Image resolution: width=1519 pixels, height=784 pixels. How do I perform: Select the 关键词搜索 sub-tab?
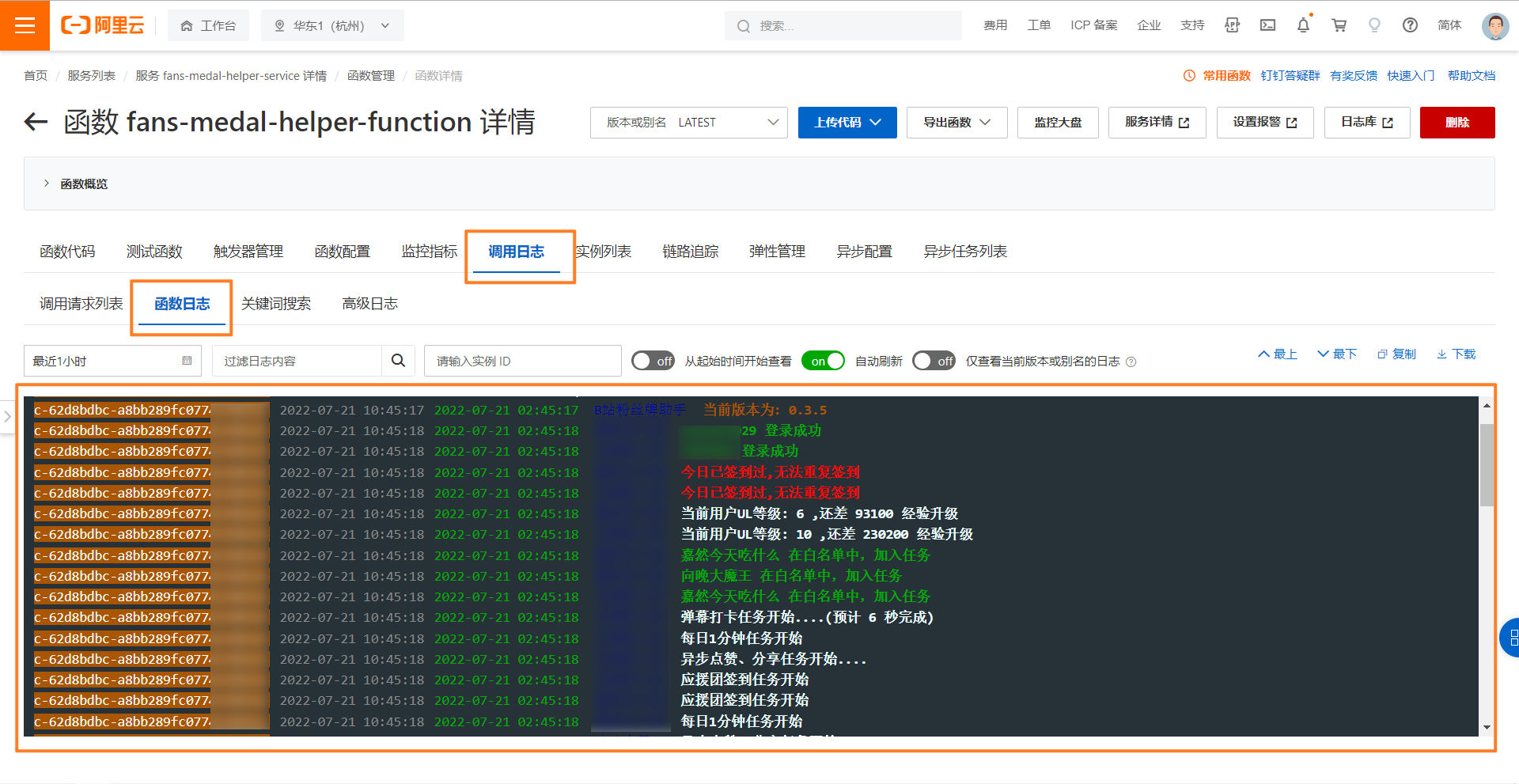pyautogui.click(x=275, y=304)
